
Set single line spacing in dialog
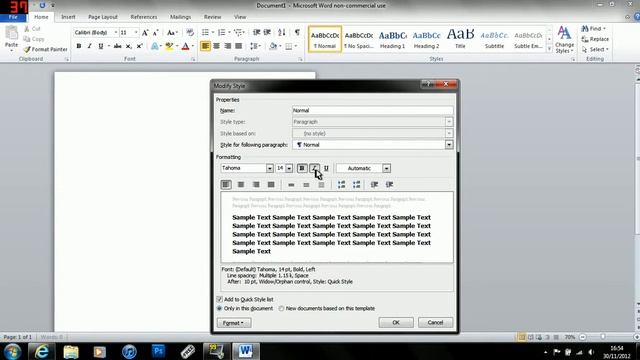click(291, 184)
